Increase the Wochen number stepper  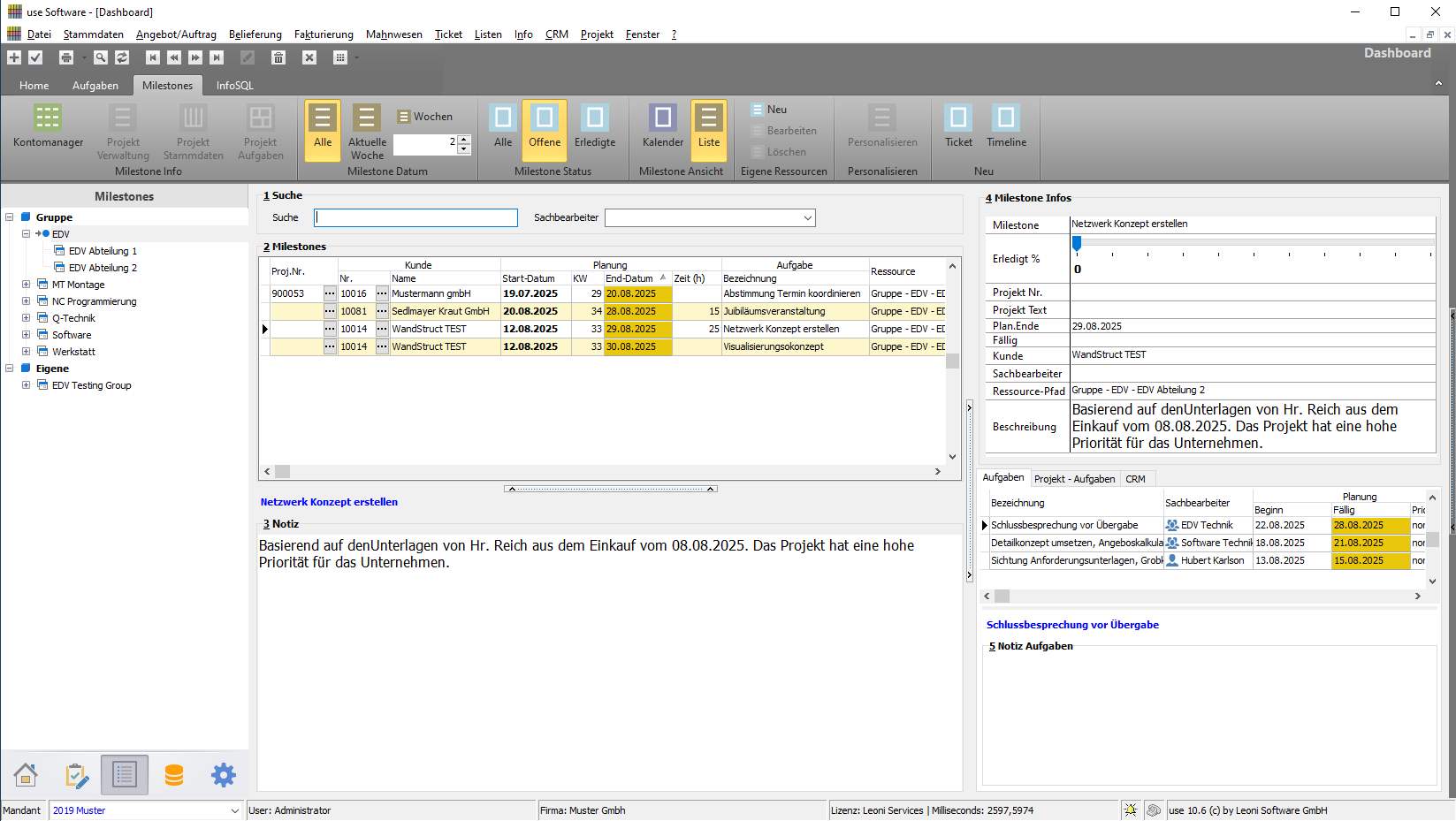[x=464, y=140]
